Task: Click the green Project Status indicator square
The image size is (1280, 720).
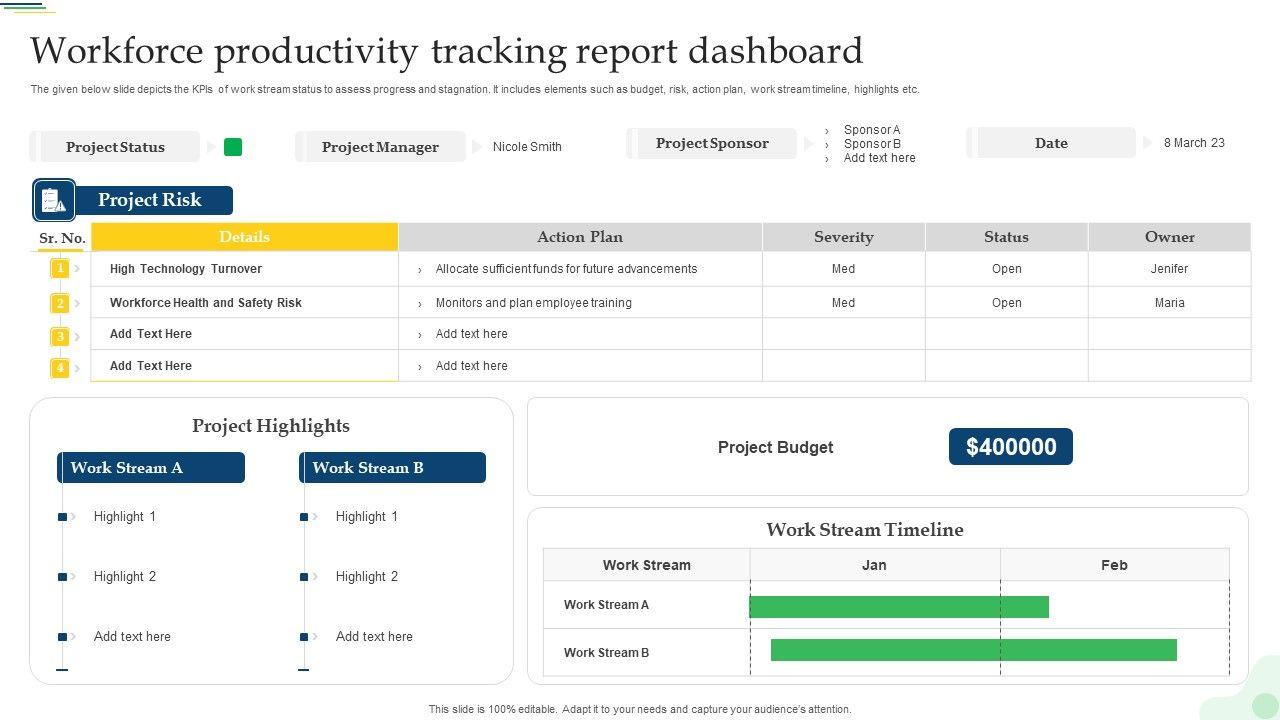Action: [233, 147]
